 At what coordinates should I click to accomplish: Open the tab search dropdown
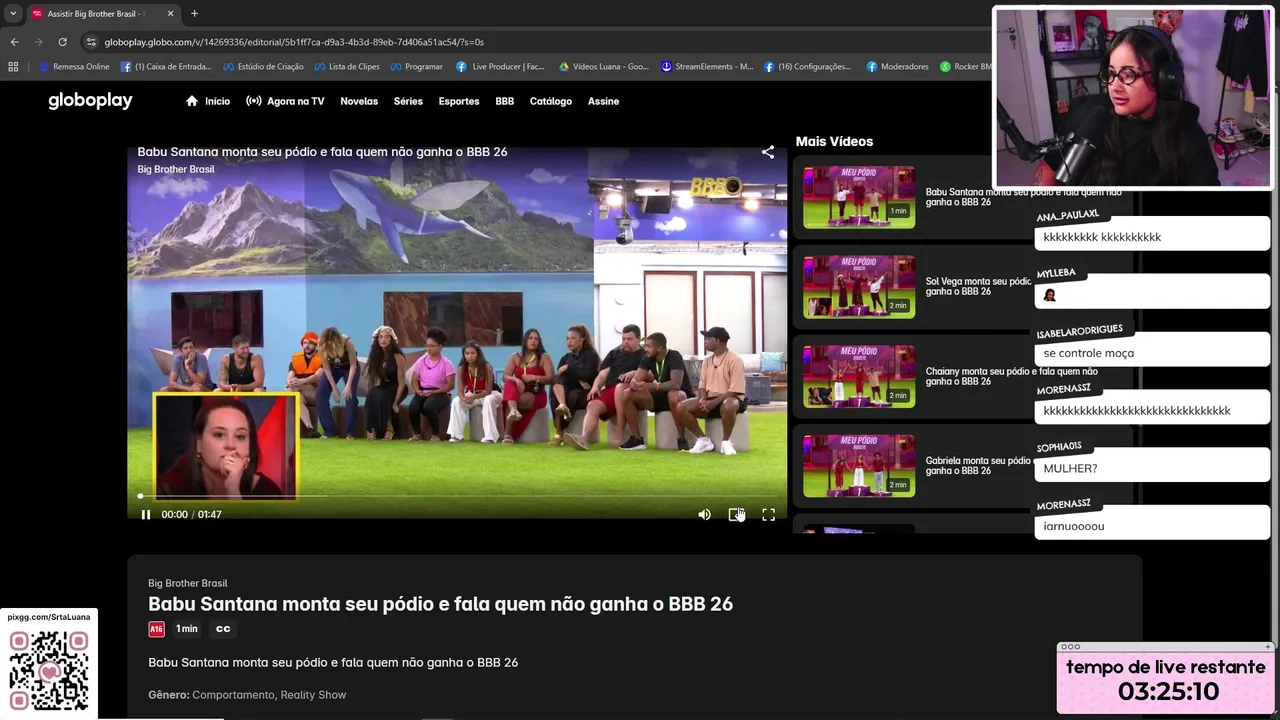(x=13, y=14)
